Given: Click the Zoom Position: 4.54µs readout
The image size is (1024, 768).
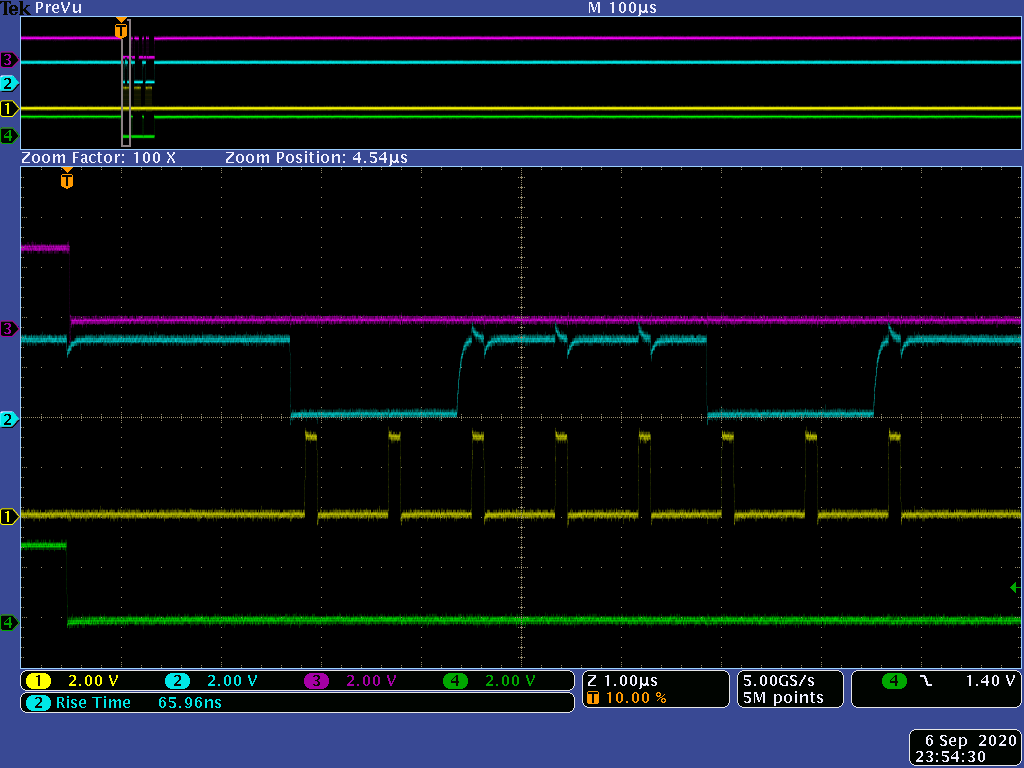Looking at the screenshot, I should point(317,158).
